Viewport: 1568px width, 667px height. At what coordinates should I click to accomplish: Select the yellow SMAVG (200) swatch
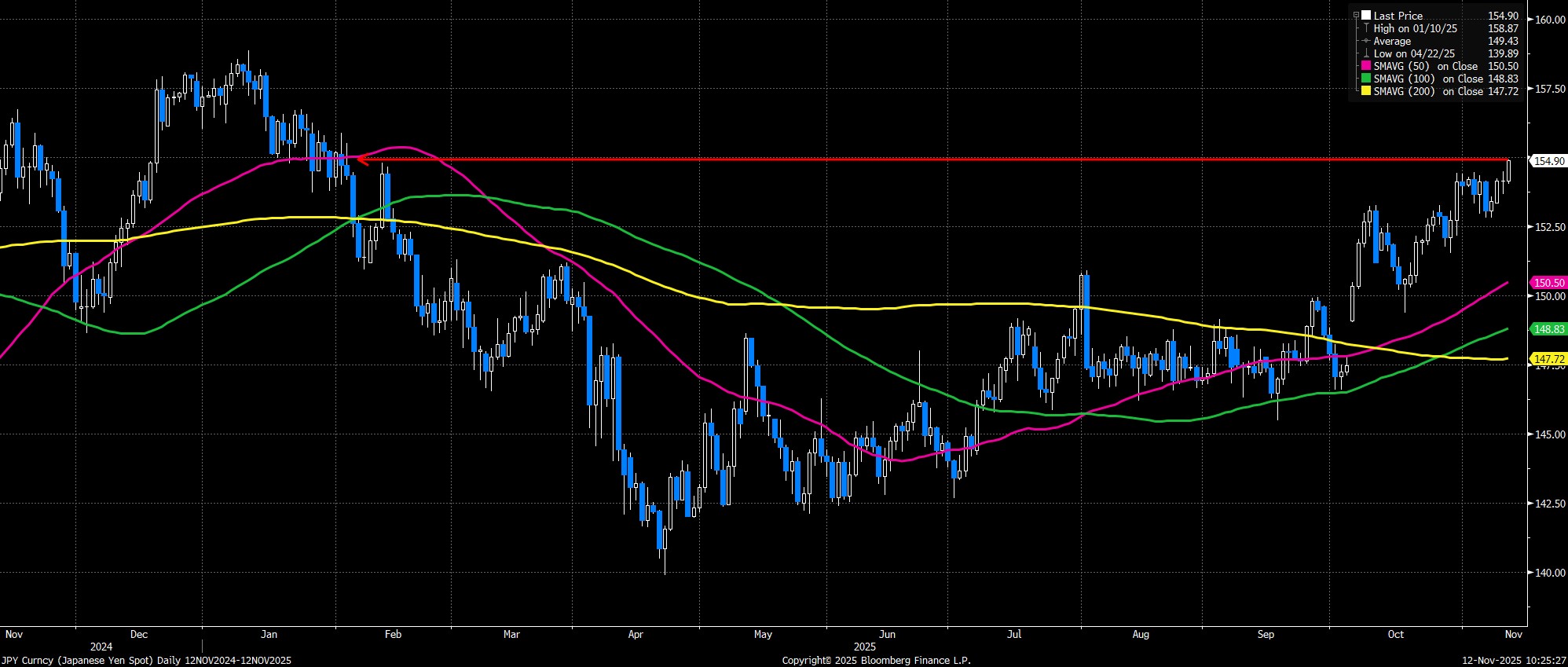tap(1366, 91)
